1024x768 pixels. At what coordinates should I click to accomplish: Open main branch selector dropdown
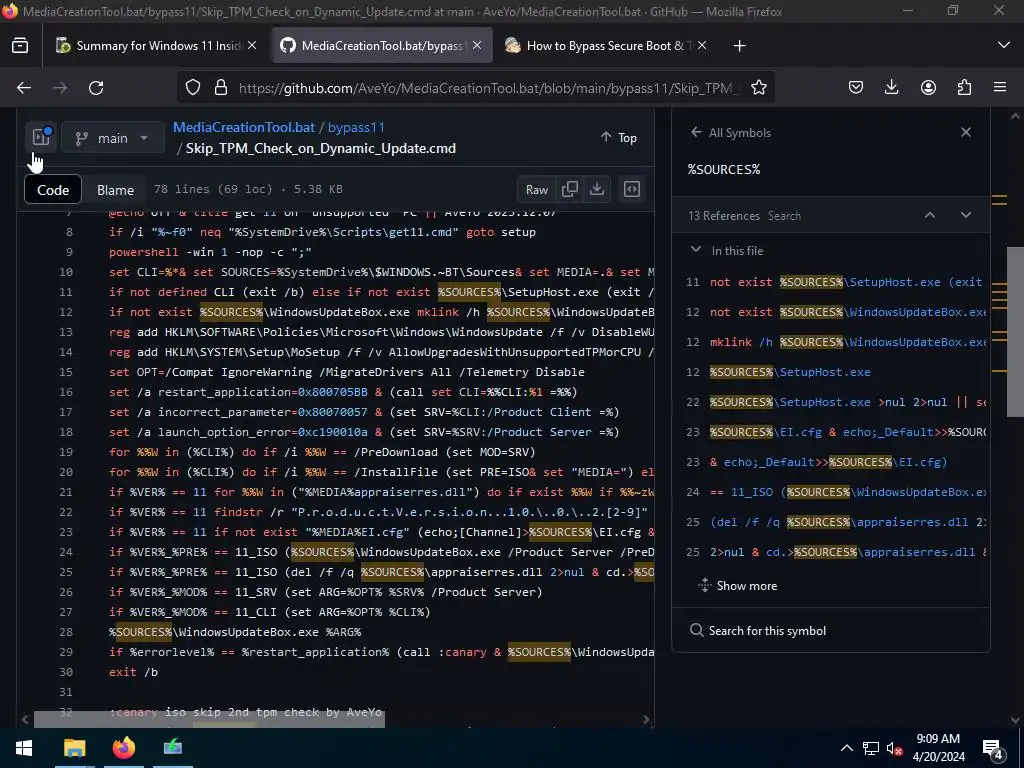(112, 138)
